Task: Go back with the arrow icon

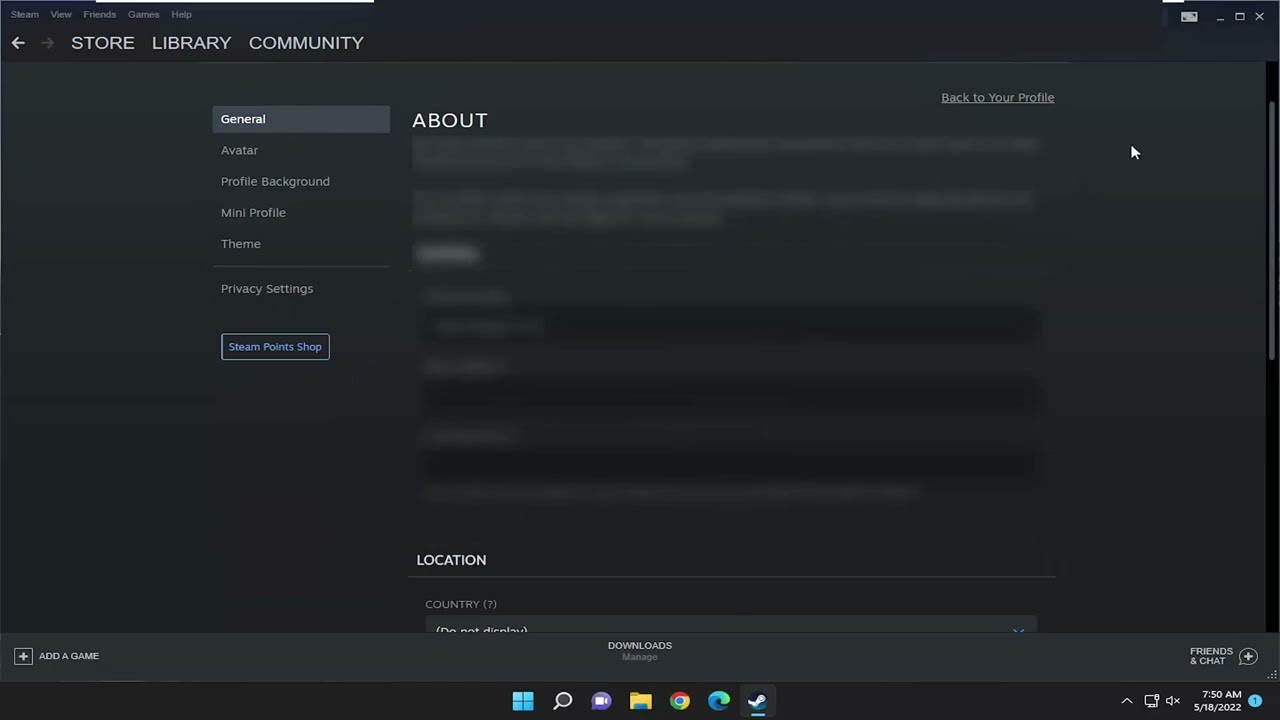Action: click(18, 42)
